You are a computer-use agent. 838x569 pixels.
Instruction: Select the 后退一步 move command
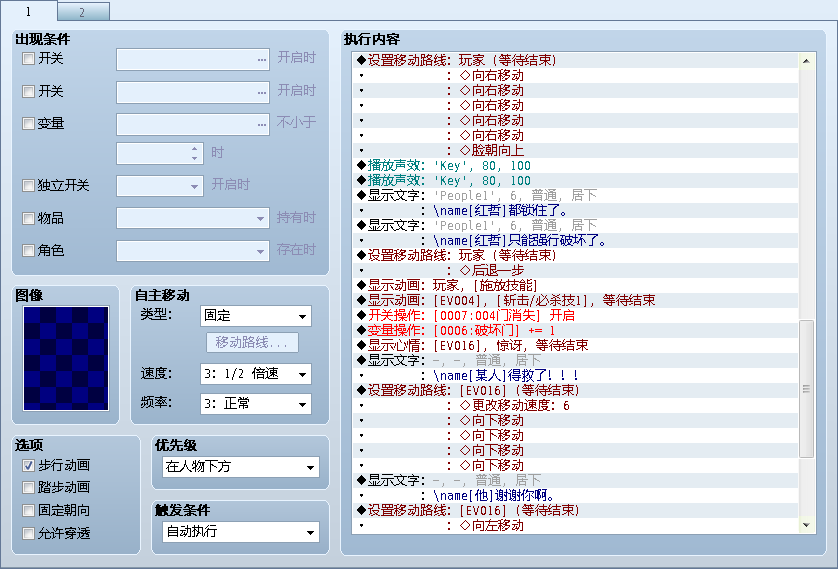[575, 270]
